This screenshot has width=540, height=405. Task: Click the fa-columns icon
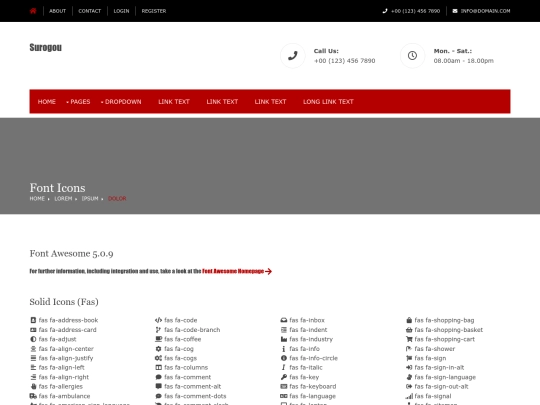tap(158, 367)
